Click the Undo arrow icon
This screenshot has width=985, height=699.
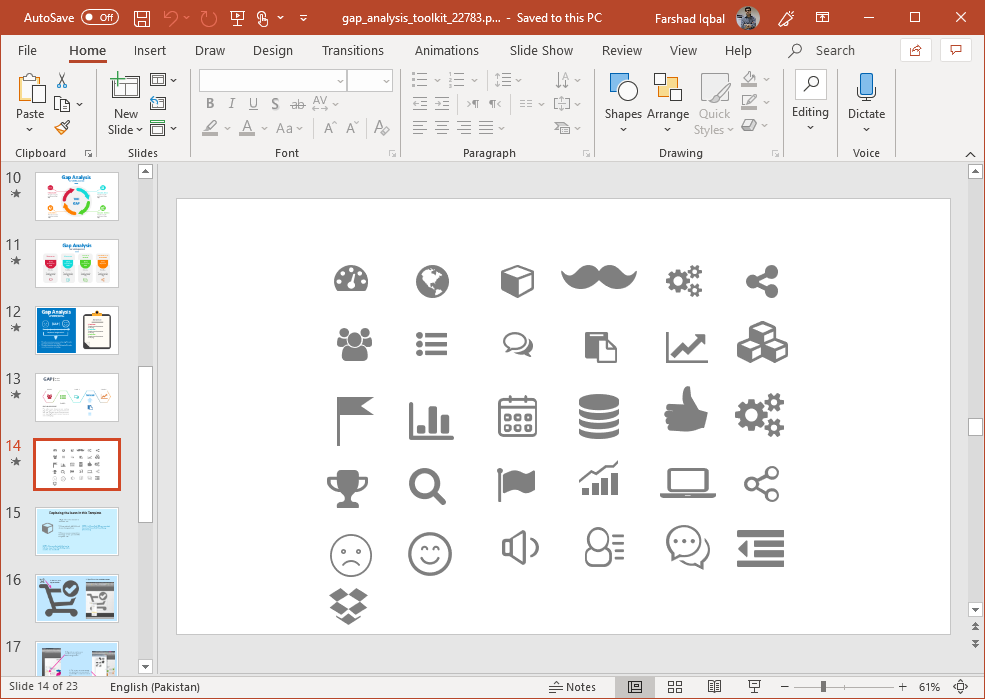tap(170, 18)
